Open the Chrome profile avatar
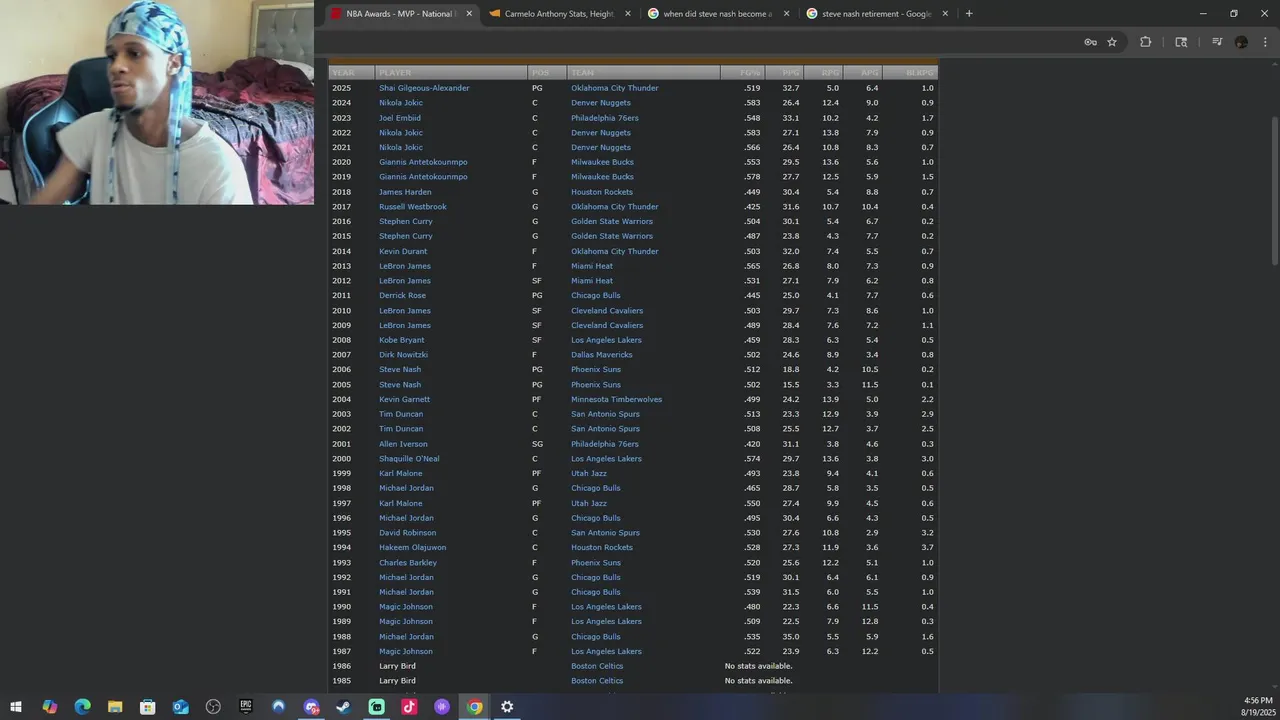Image resolution: width=1280 pixels, height=720 pixels. 1241,42
